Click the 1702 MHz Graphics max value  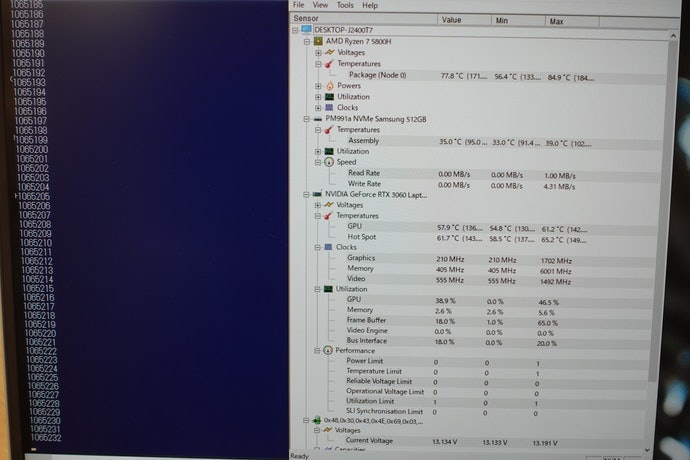(556, 261)
